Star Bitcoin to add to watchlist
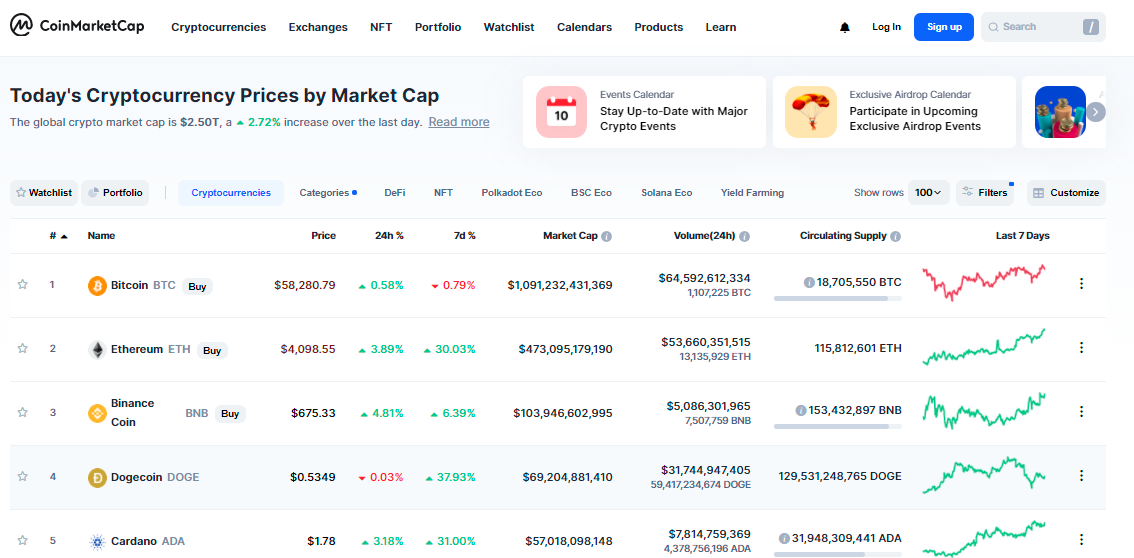This screenshot has width=1134, height=558. [x=22, y=285]
